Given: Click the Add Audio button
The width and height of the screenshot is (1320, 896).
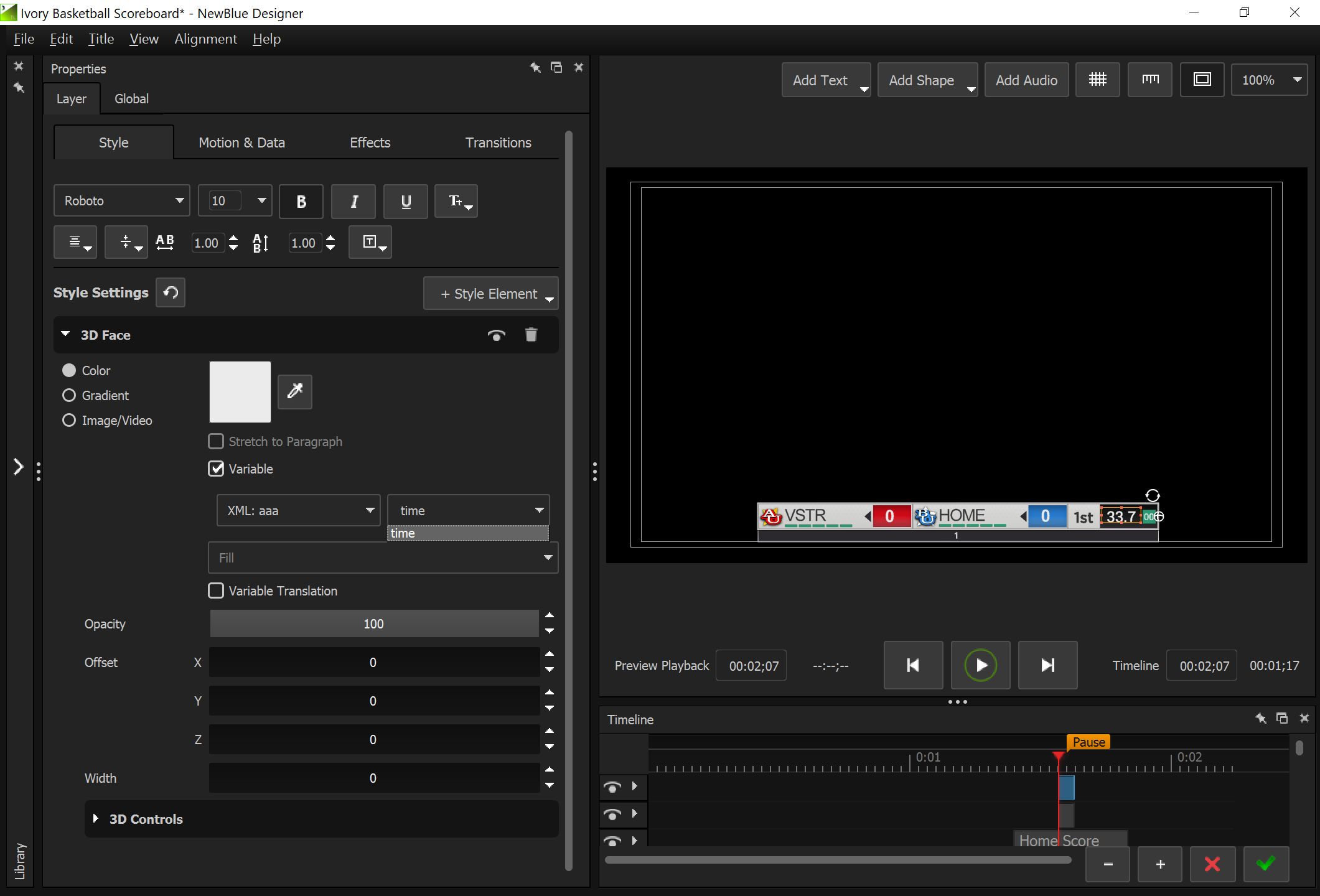Looking at the screenshot, I should (x=1026, y=80).
